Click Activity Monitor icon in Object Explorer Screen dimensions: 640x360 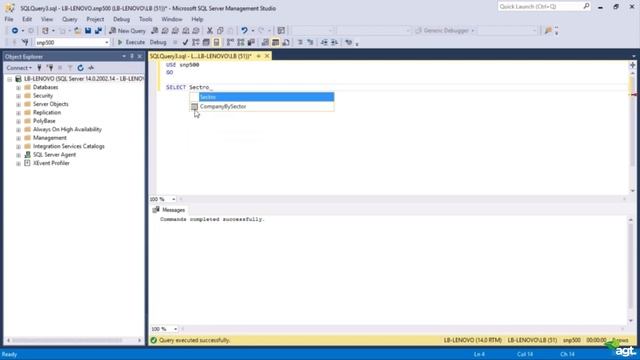click(x=91, y=68)
